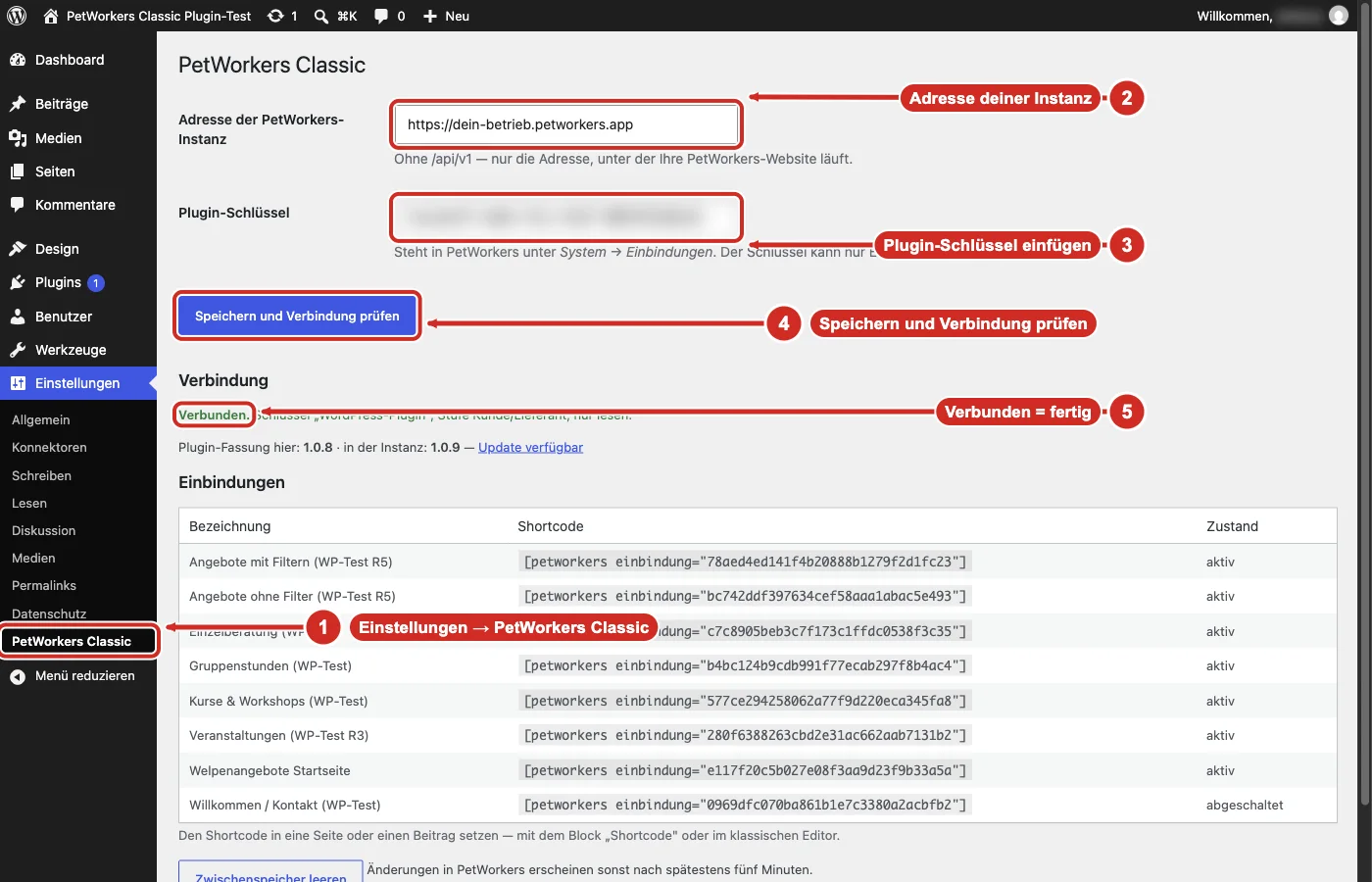Click the Kommentare speech bubble icon
1372x882 pixels.
18,205
